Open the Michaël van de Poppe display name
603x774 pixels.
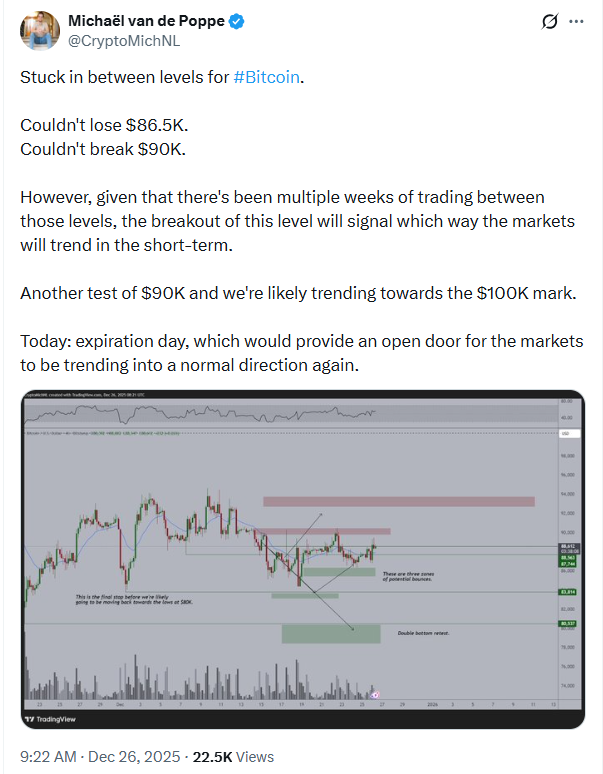(150, 21)
